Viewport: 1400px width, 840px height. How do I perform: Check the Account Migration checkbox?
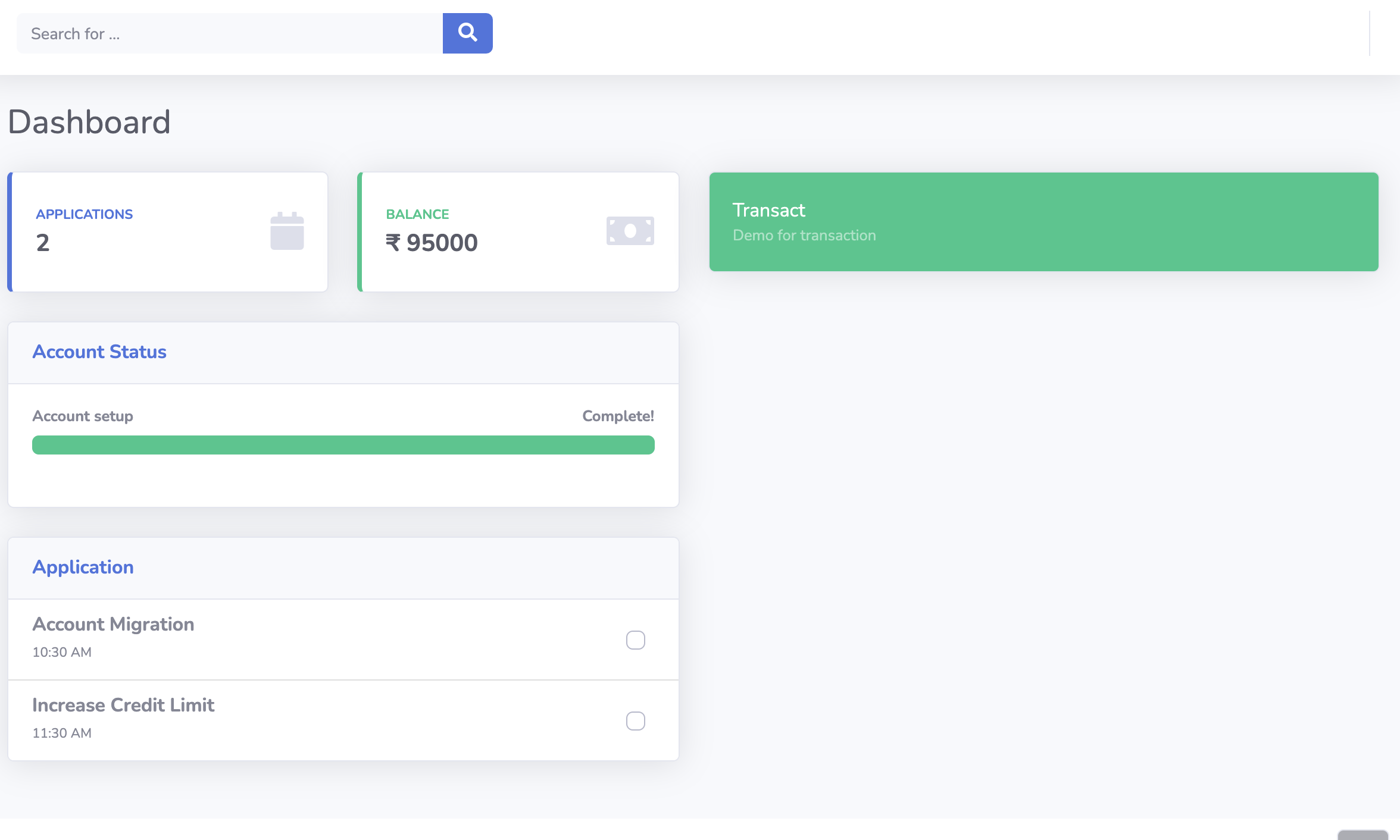tap(635, 640)
